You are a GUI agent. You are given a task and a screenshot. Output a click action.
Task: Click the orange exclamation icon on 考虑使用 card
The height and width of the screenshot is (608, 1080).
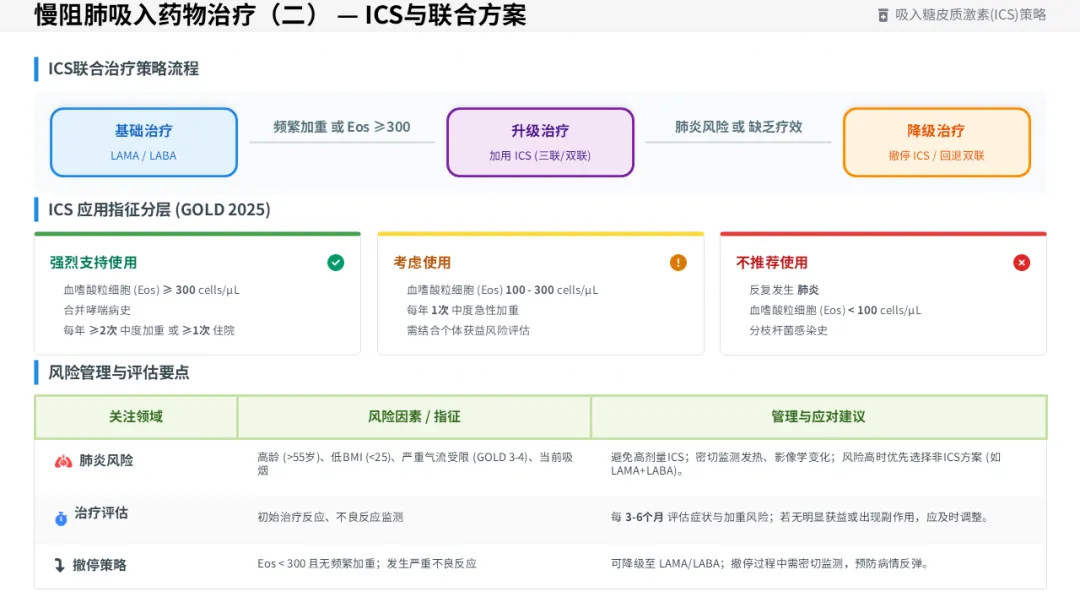coord(678,263)
